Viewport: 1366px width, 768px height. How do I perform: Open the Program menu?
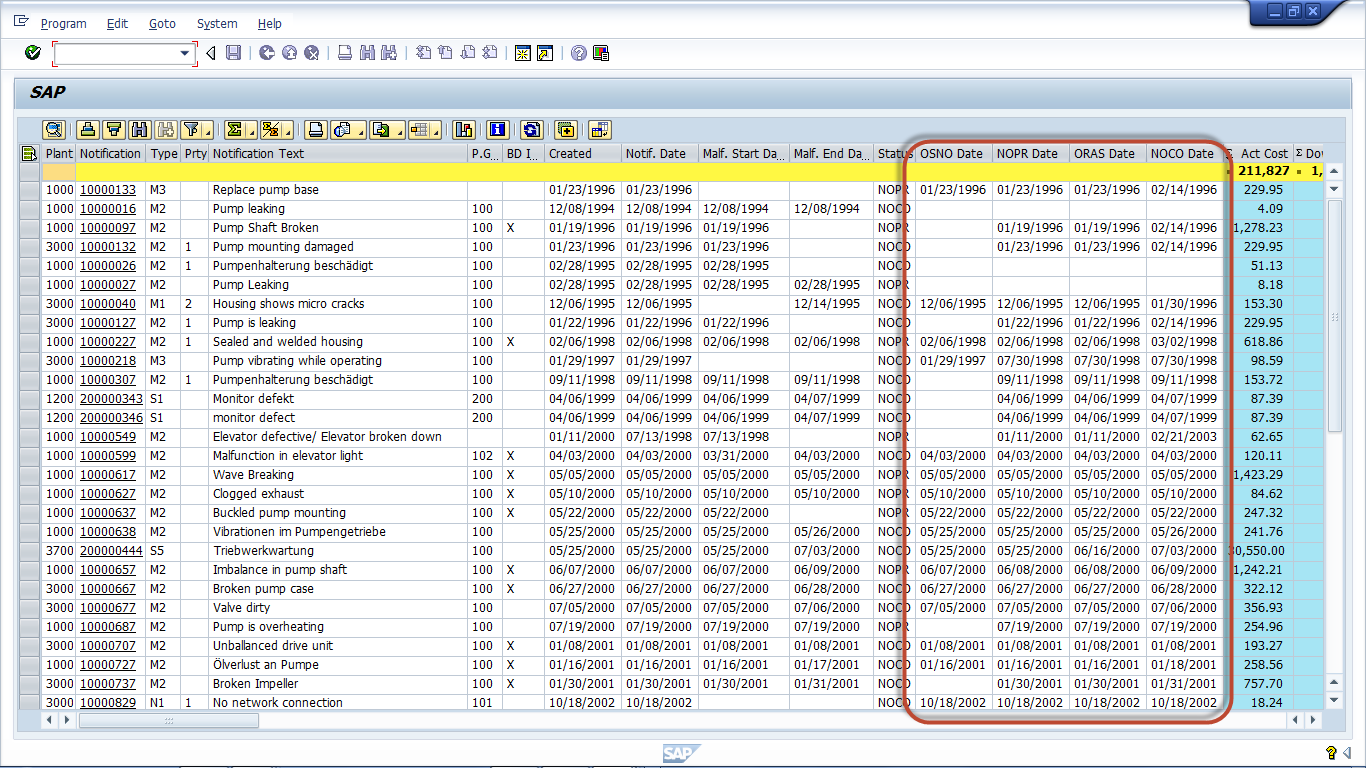tap(63, 23)
